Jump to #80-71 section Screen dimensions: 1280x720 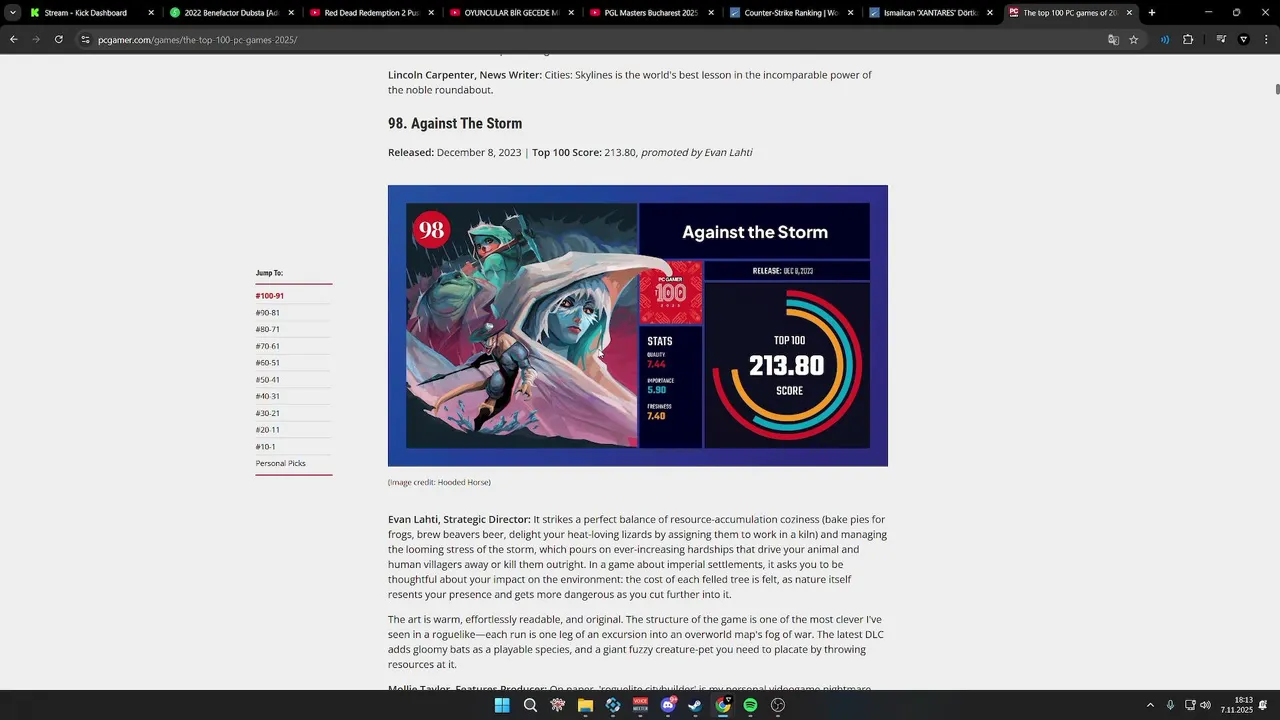click(267, 329)
